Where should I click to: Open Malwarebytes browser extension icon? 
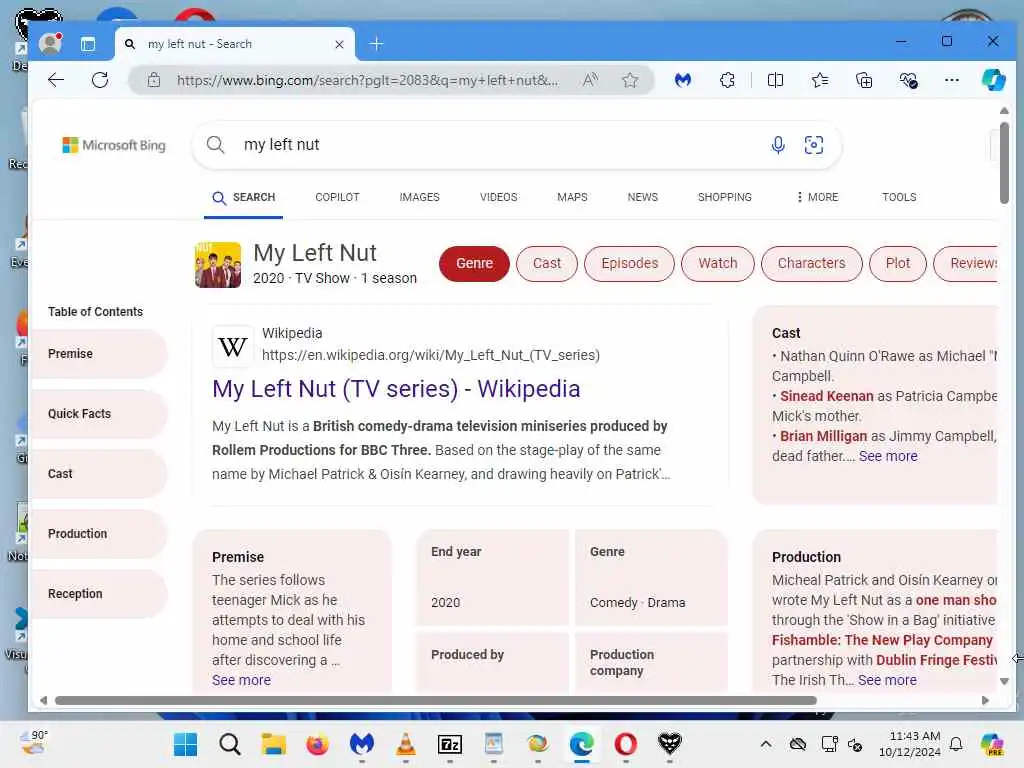tap(683, 80)
